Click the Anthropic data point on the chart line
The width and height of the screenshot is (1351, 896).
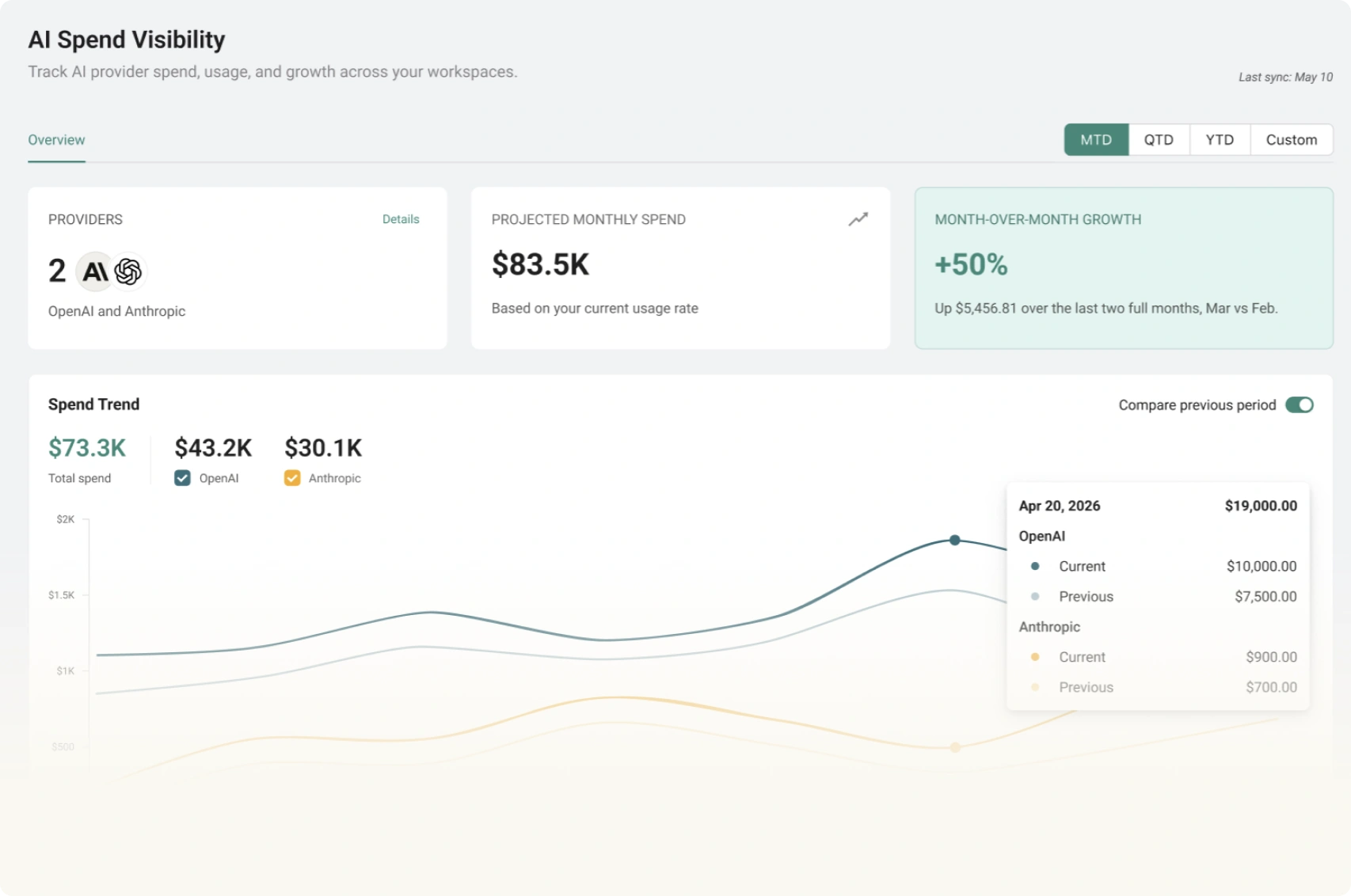(955, 747)
